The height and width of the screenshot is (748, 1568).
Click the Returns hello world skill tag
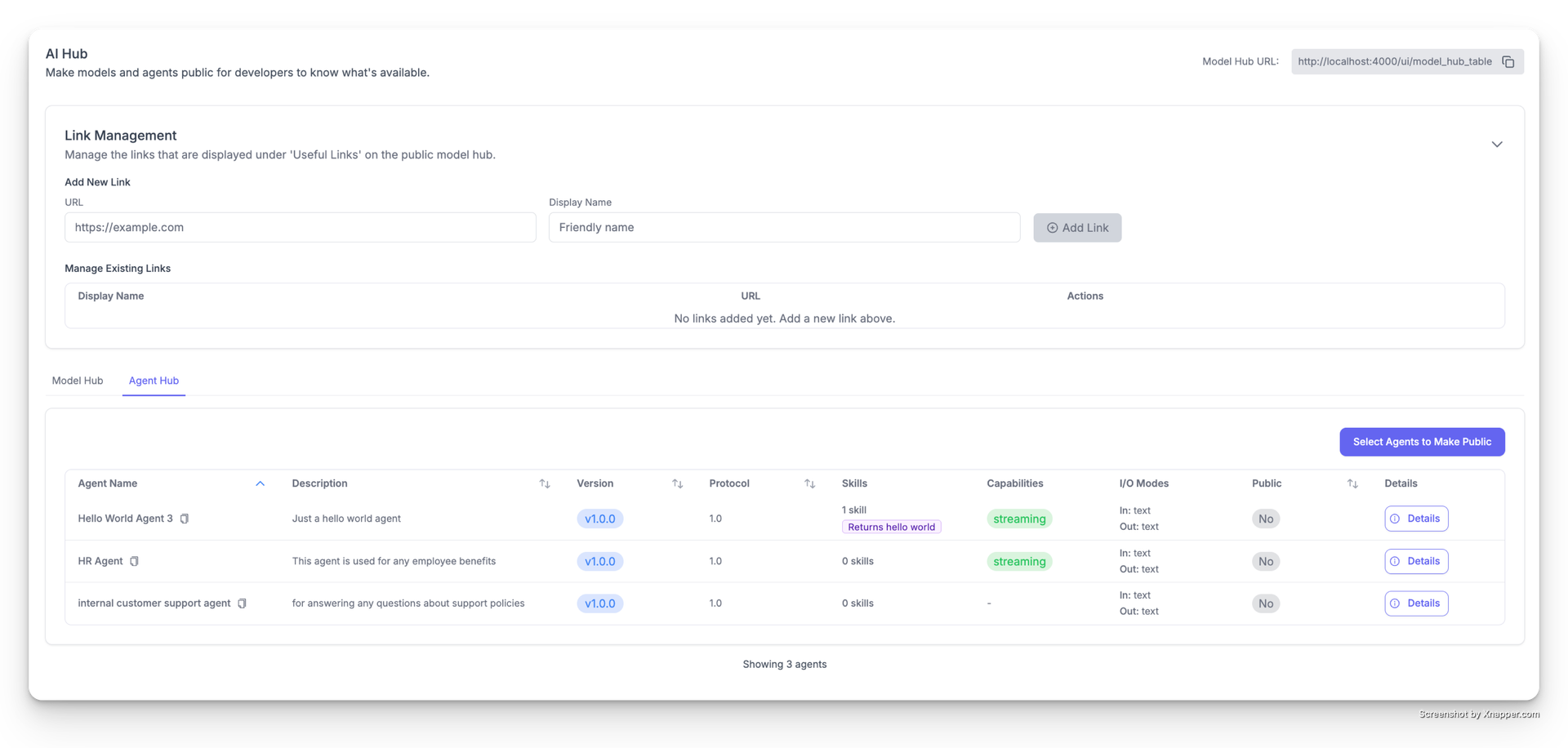891,528
